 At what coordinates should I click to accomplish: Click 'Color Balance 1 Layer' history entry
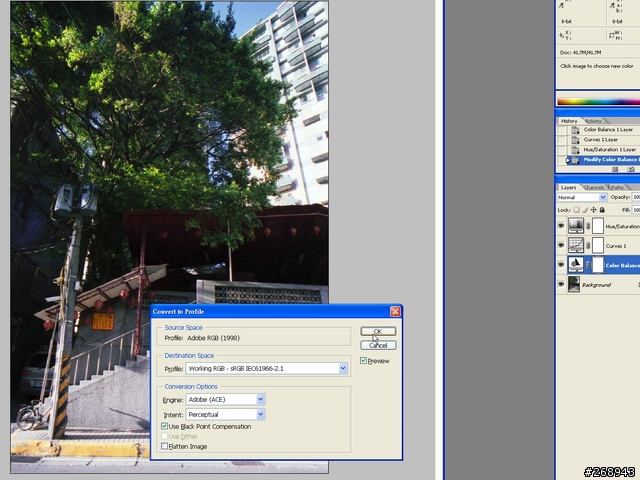pyautogui.click(x=608, y=129)
